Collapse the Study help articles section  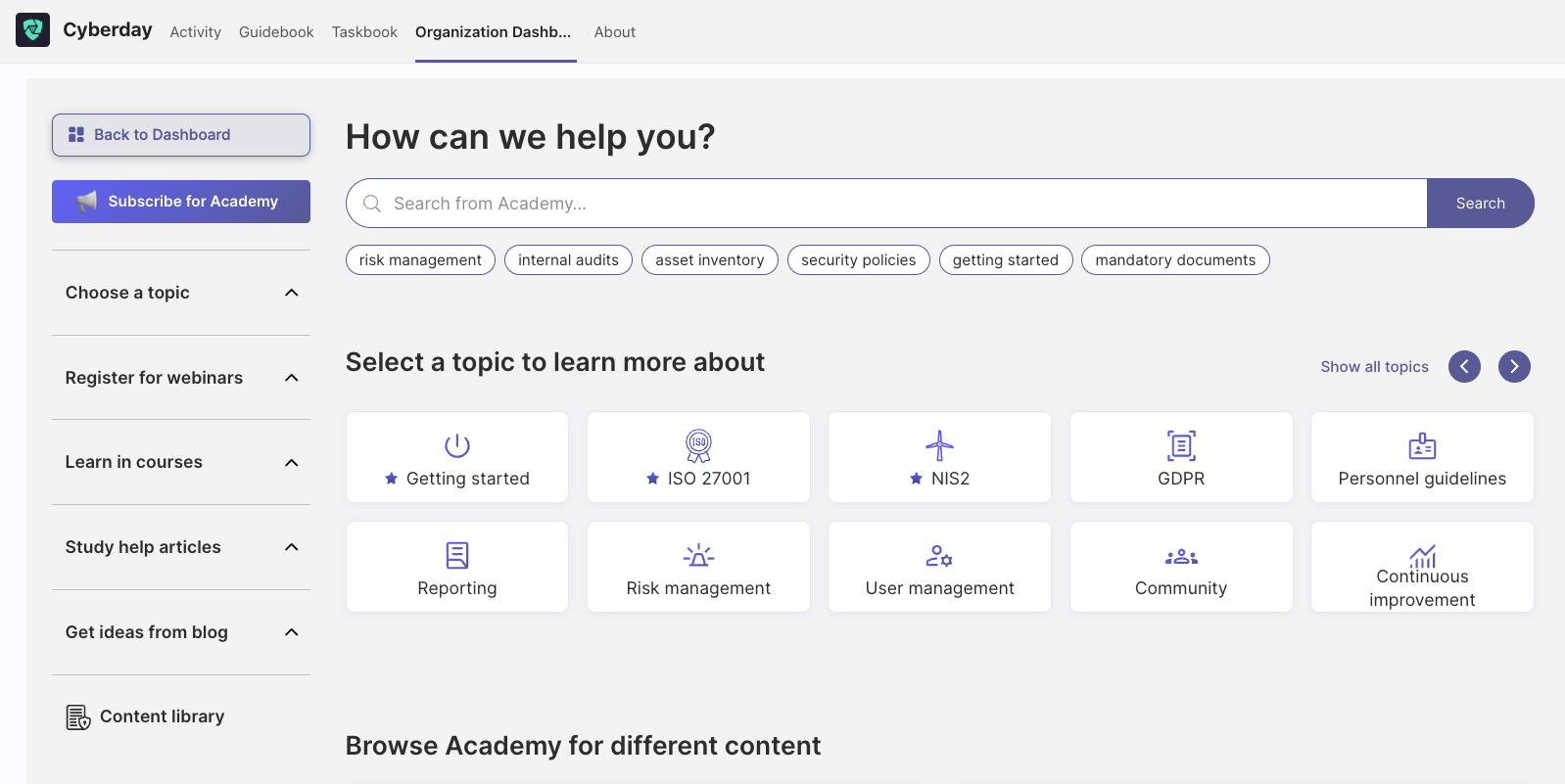tap(292, 547)
